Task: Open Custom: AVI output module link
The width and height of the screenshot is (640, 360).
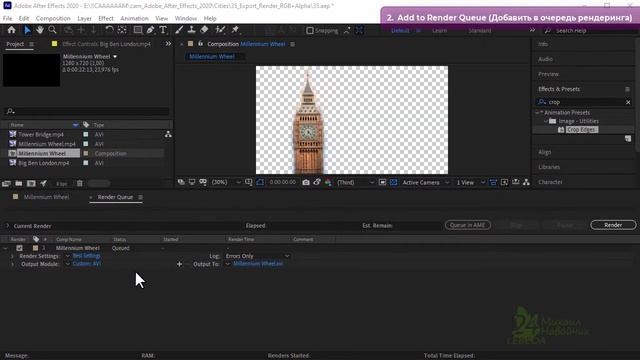Action: coord(87,264)
